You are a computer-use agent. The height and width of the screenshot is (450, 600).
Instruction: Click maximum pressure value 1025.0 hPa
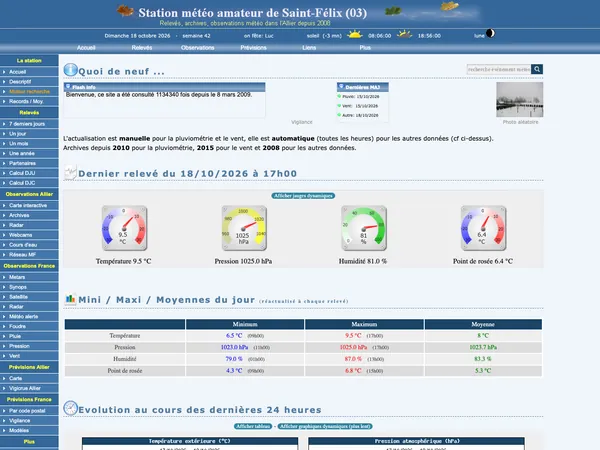click(x=353, y=347)
